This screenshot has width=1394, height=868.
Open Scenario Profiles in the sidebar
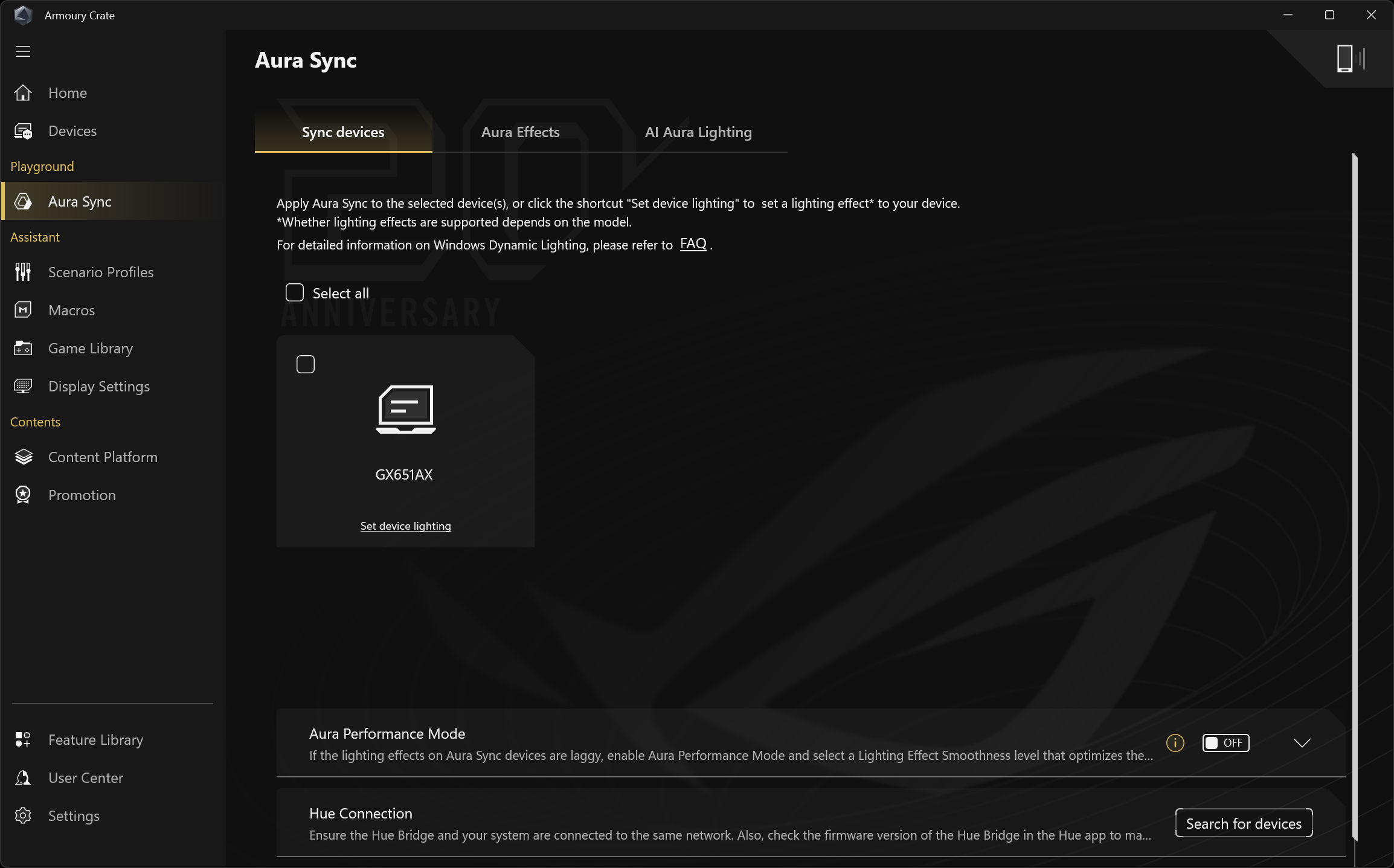pyautogui.click(x=112, y=272)
